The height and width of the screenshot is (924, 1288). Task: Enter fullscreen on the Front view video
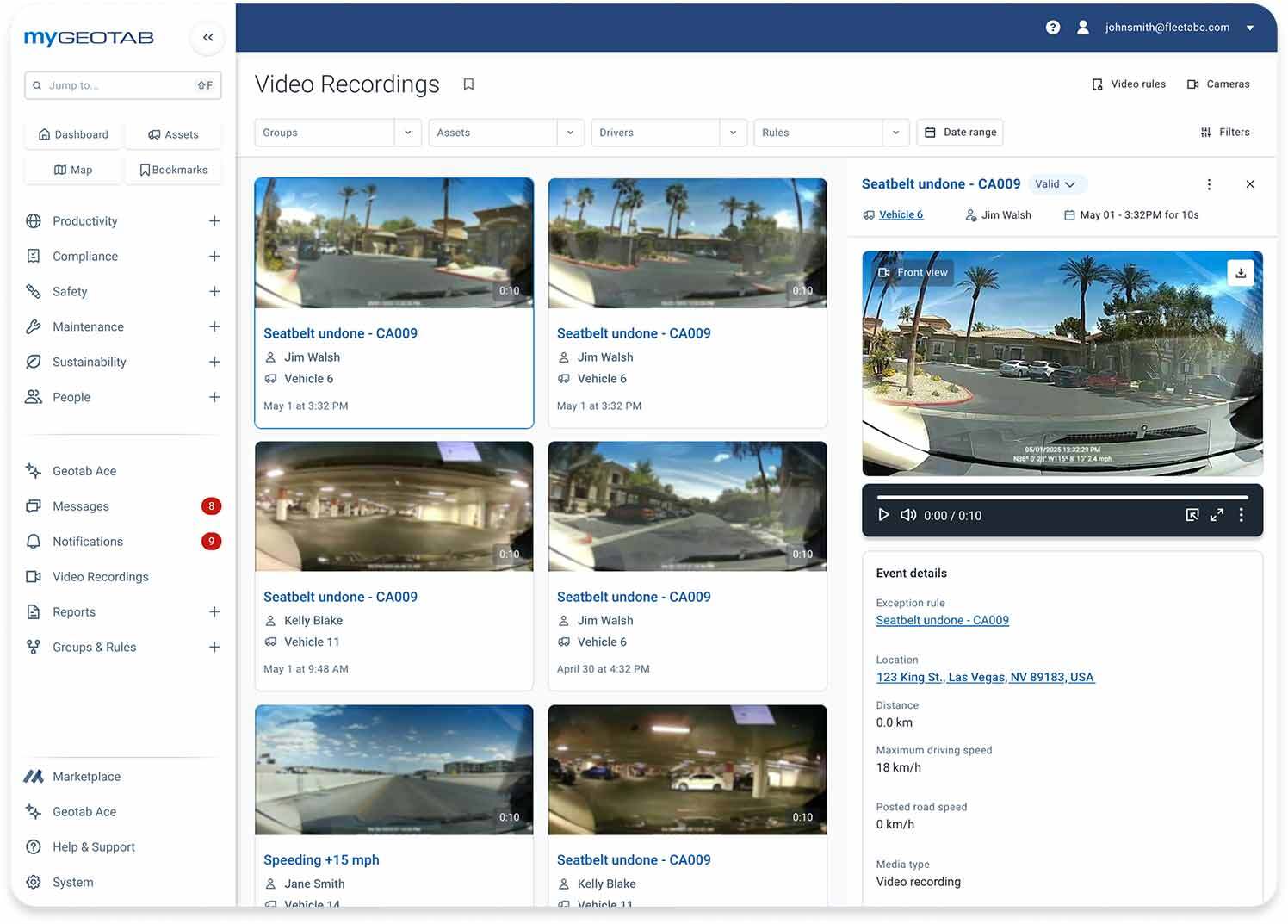[1217, 514]
